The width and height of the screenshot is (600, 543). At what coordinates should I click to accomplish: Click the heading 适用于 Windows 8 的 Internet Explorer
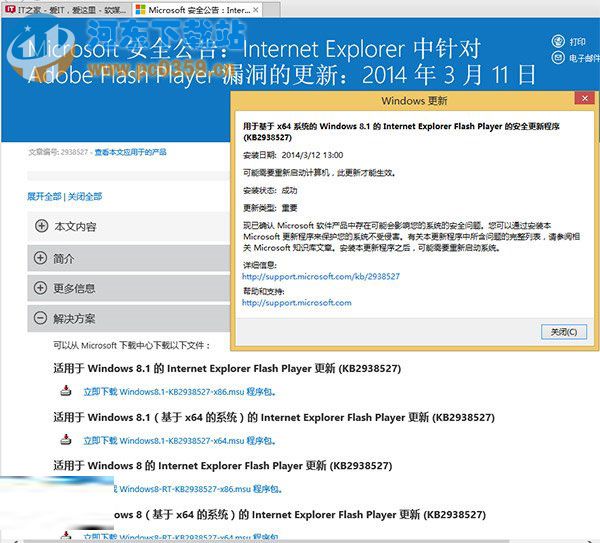(x=223, y=466)
